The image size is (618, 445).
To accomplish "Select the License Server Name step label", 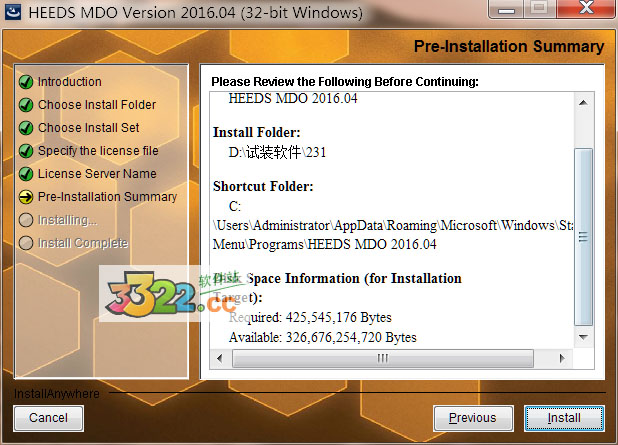I will (97, 173).
